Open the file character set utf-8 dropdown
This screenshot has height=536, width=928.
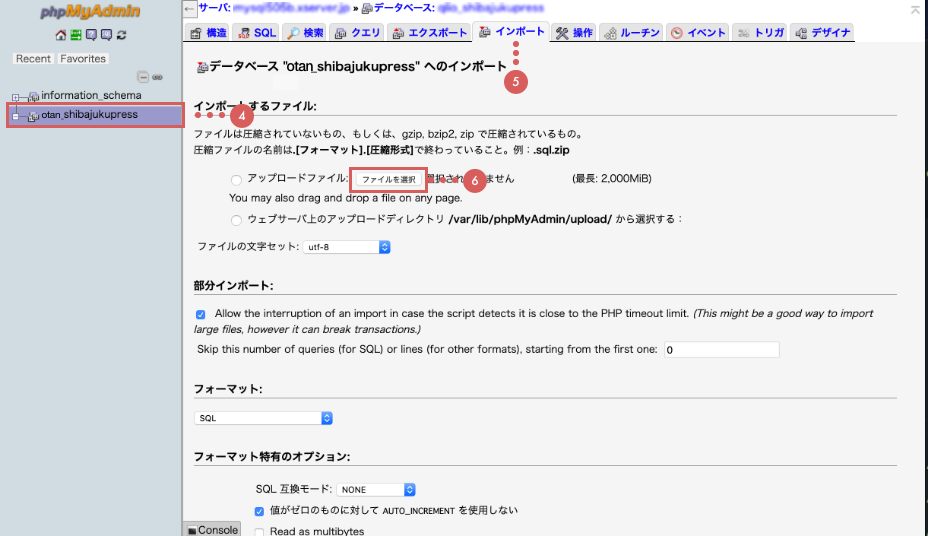[x=346, y=247]
